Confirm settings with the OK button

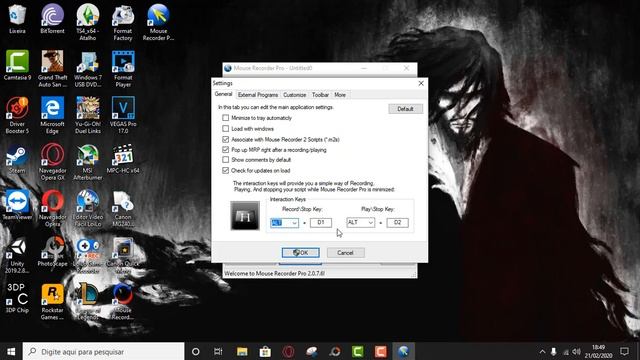pos(301,253)
